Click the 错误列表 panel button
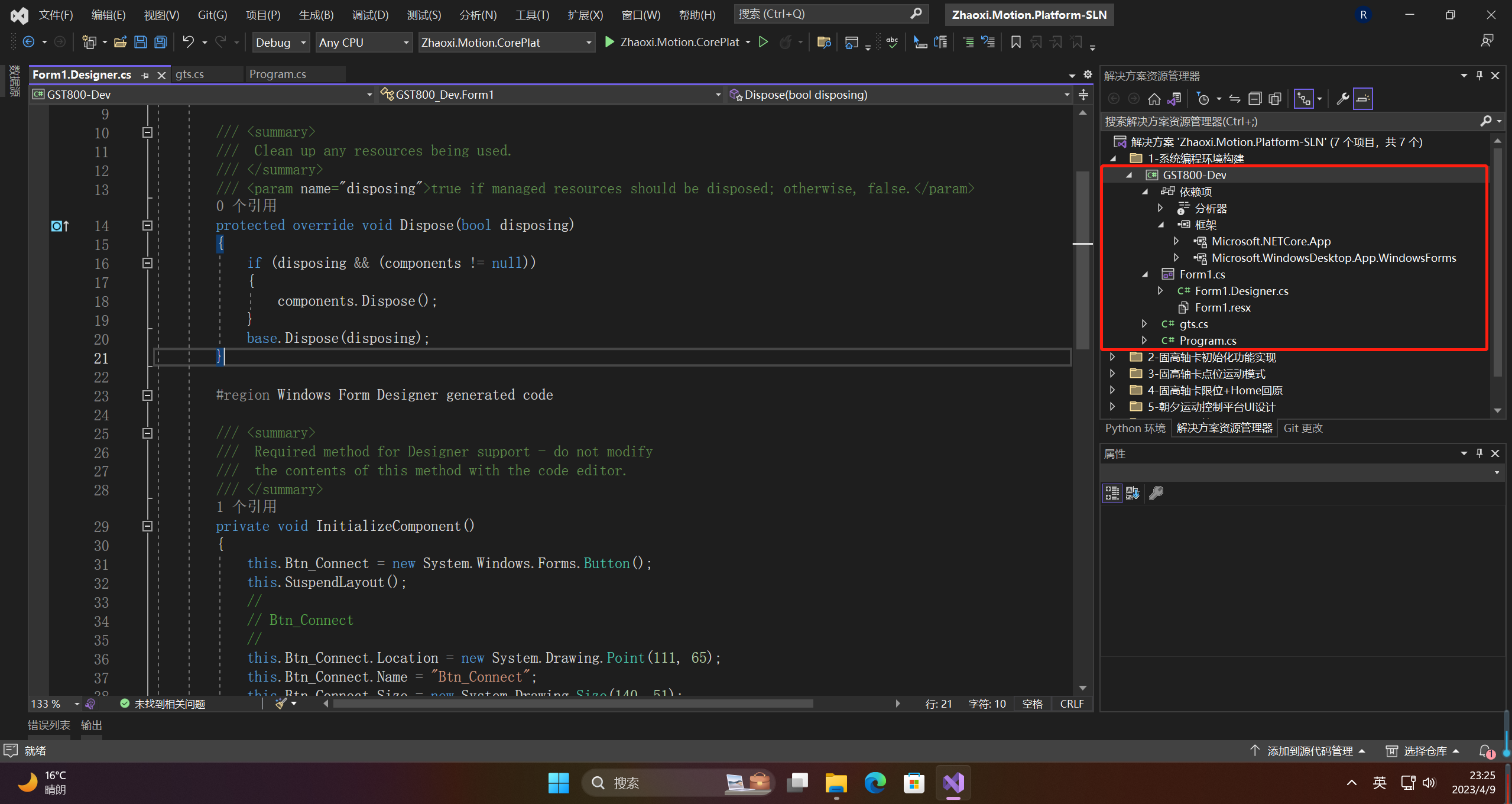The height and width of the screenshot is (804, 1512). click(49, 725)
